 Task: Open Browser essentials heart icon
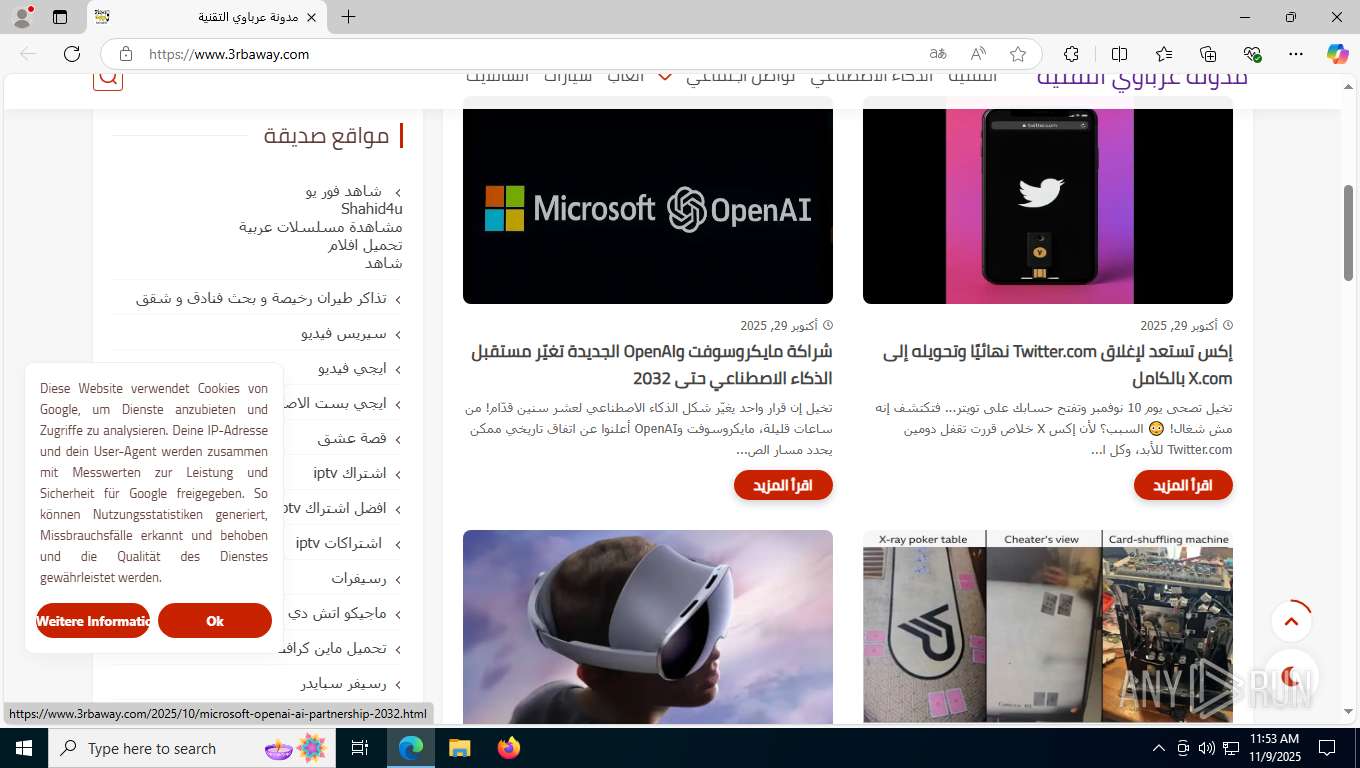click(x=1252, y=54)
